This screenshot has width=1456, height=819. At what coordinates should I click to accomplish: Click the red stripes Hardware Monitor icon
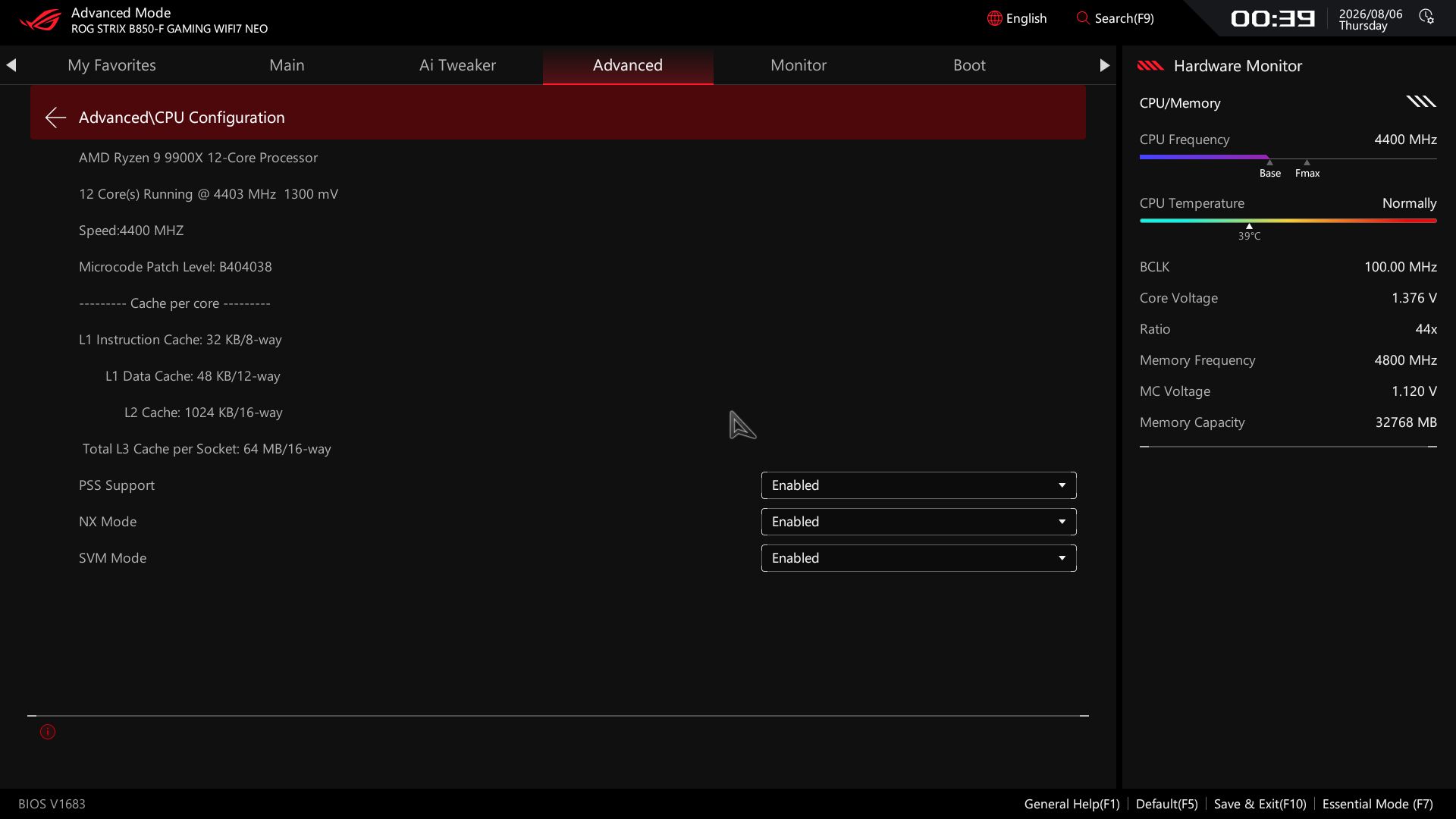coord(1150,66)
